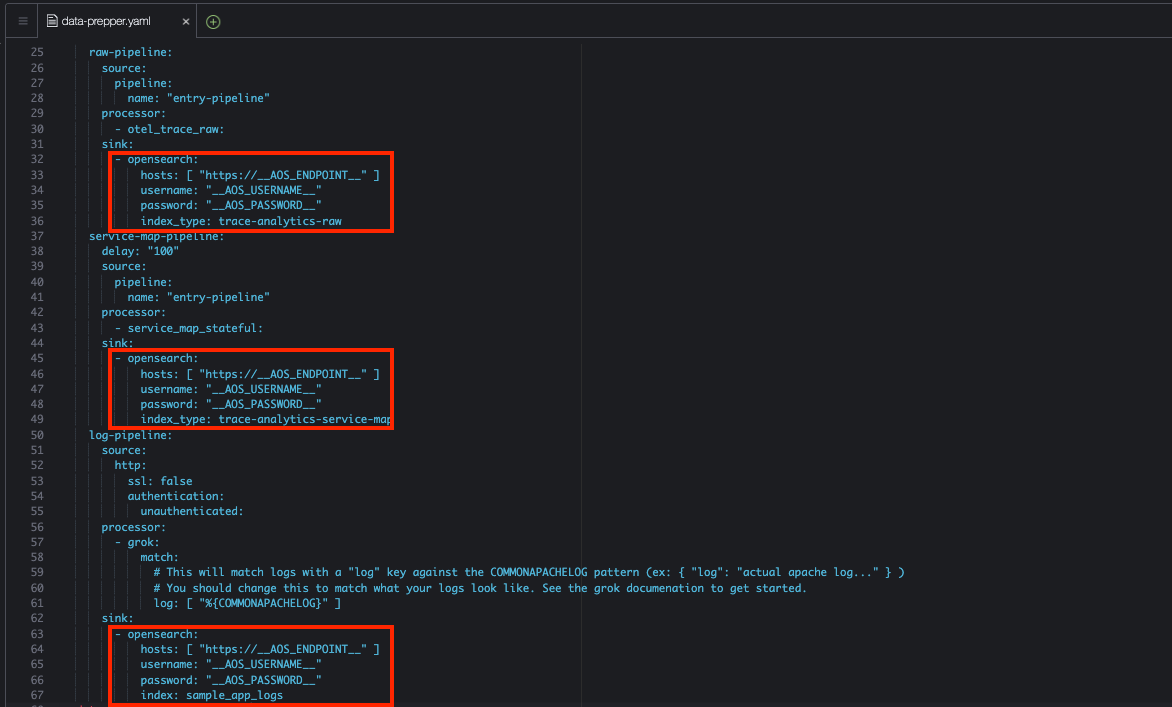Click 'source:' on line 51
Image resolution: width=1172 pixels, height=707 pixels.
[x=124, y=450]
